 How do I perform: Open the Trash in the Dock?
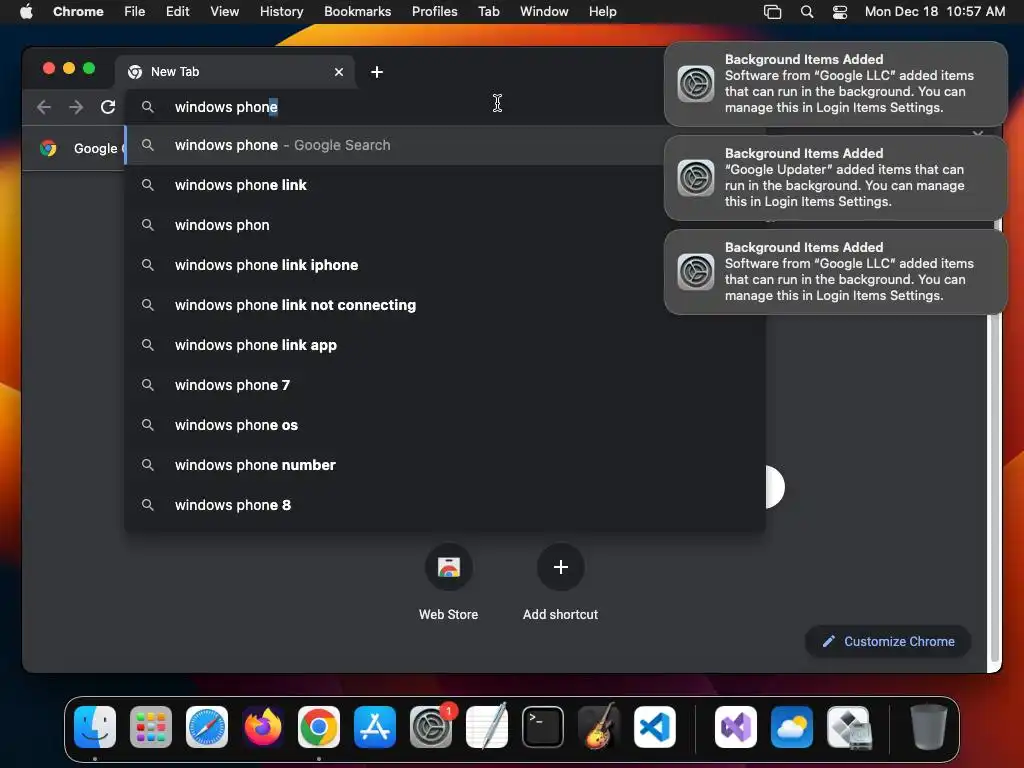[x=929, y=727]
